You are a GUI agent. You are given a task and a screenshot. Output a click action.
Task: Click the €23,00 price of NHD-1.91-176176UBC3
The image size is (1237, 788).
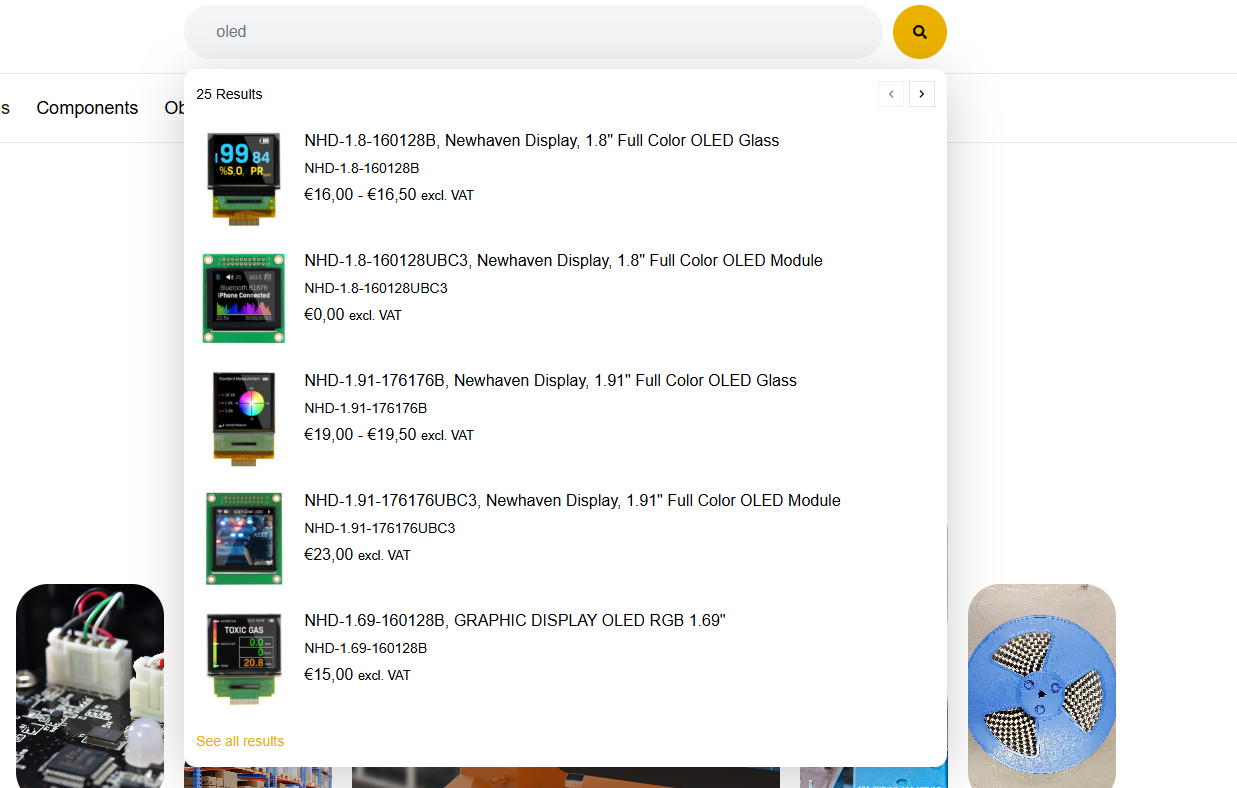coord(329,555)
